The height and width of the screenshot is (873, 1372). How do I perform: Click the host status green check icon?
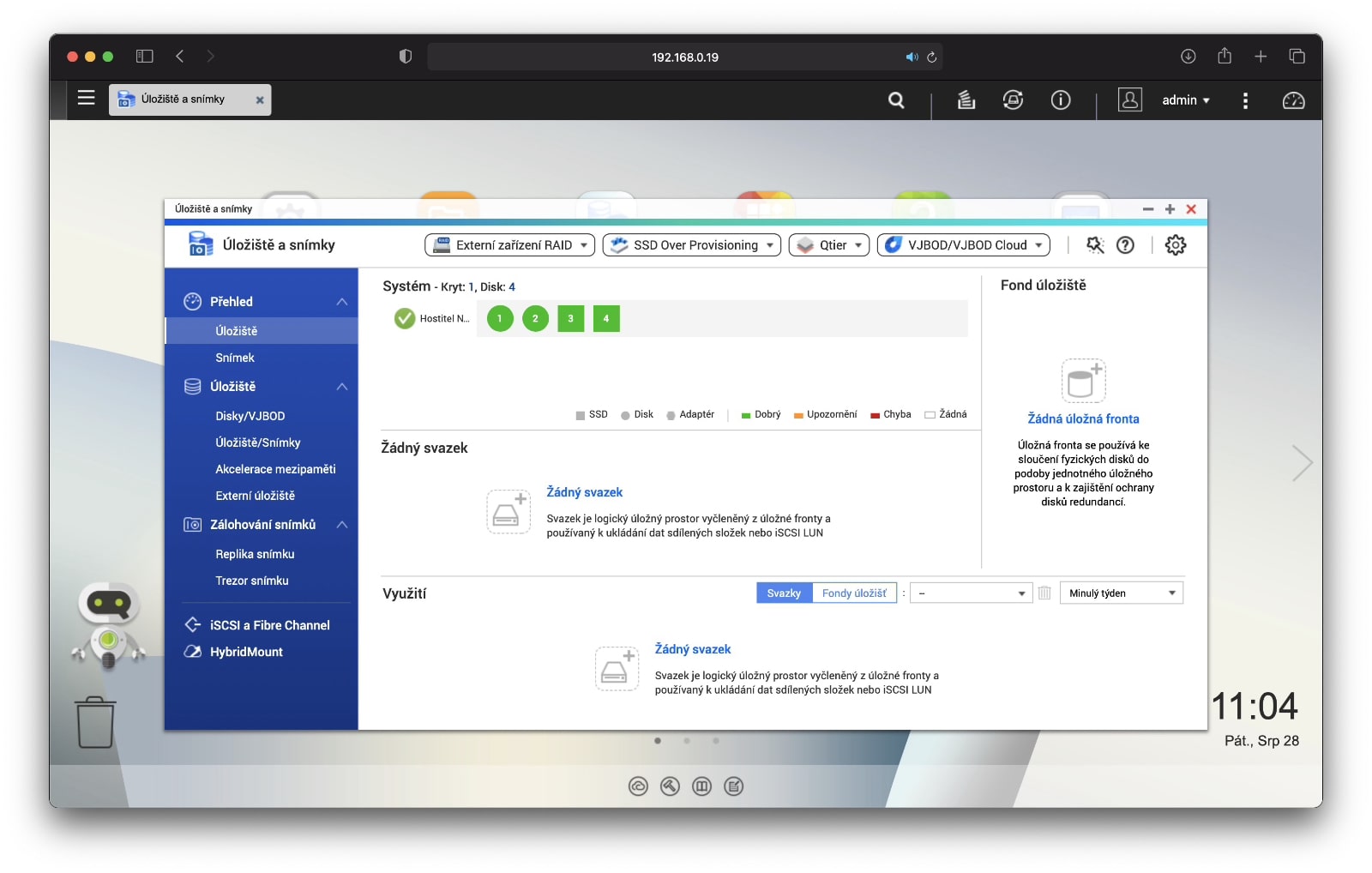click(405, 318)
